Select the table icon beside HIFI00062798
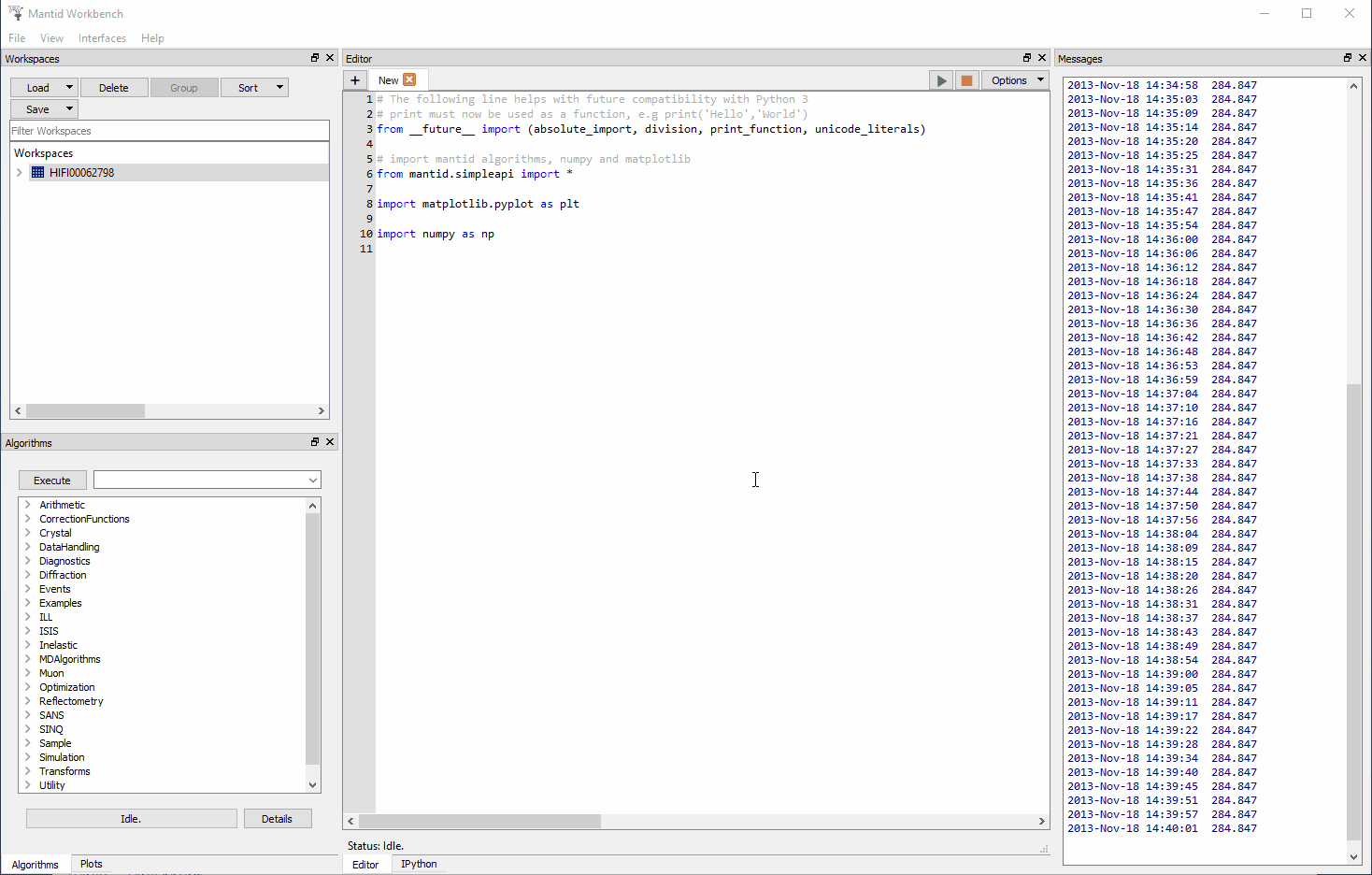Screen dimensions: 1372x875 pos(36,172)
